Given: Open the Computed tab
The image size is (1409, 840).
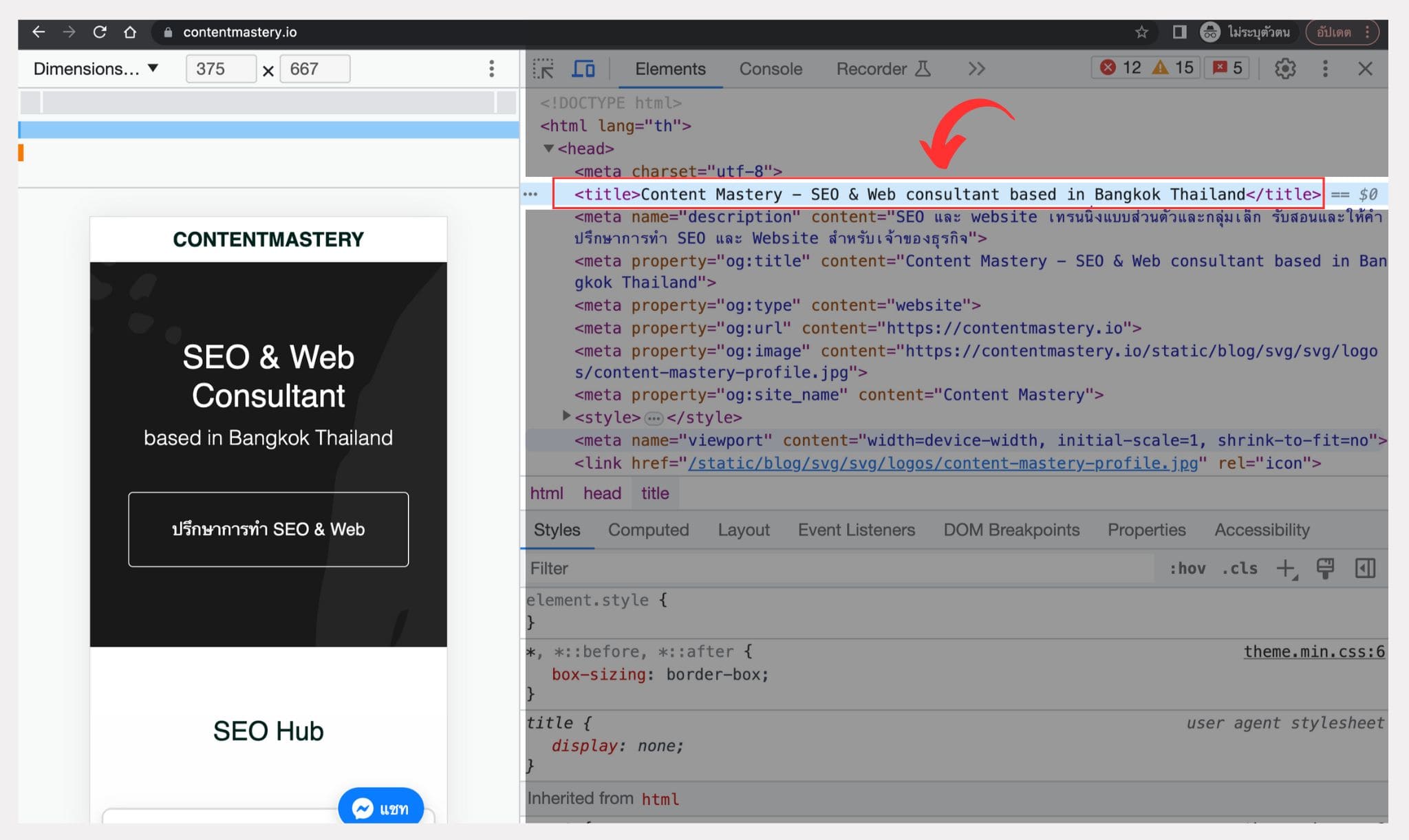Looking at the screenshot, I should click(648, 530).
